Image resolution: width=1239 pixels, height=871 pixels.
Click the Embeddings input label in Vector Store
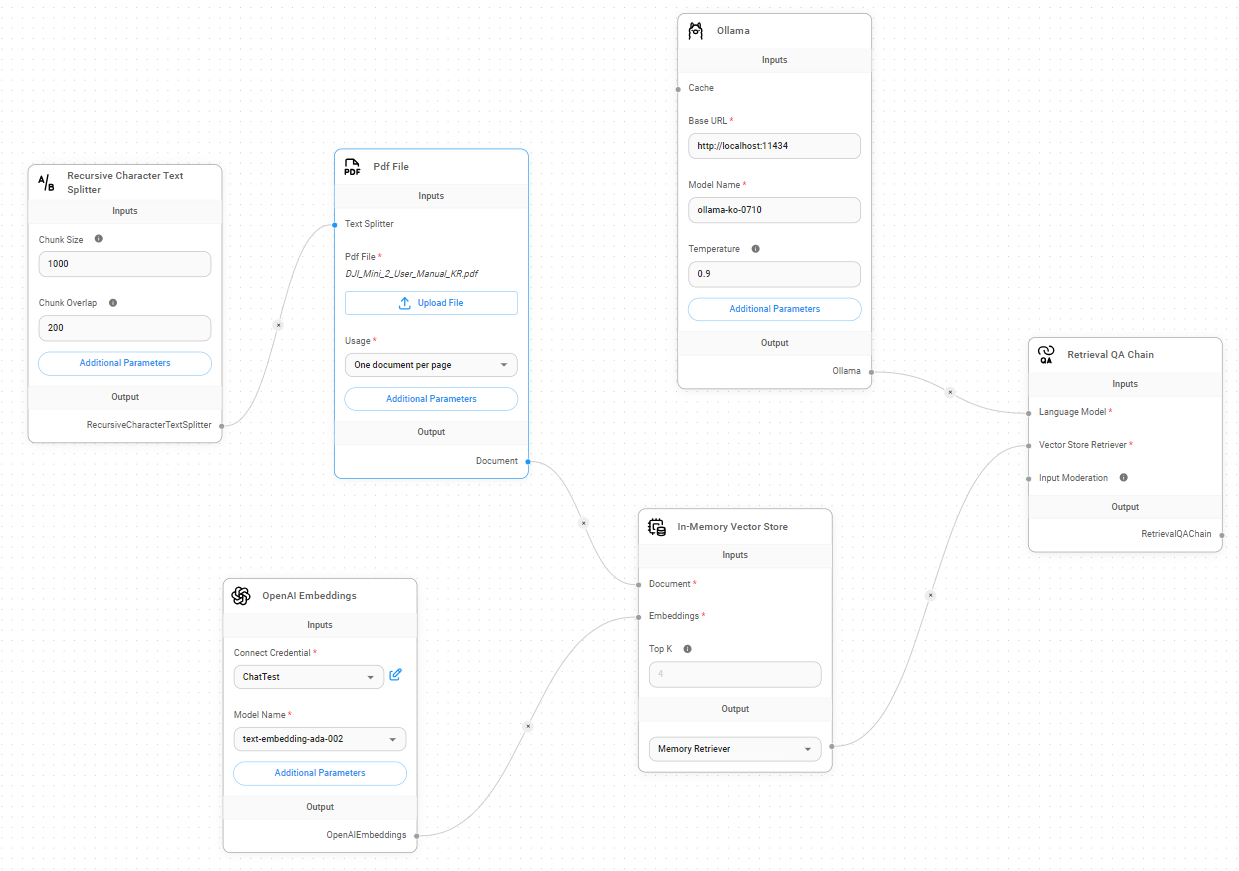tap(674, 616)
